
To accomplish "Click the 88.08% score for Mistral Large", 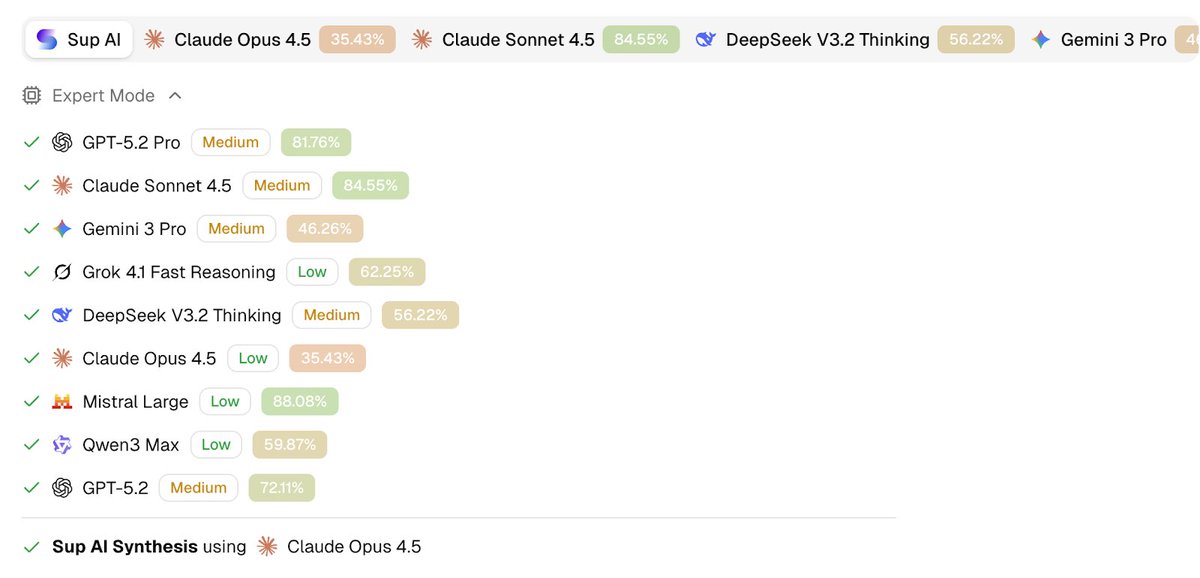I will pos(300,402).
